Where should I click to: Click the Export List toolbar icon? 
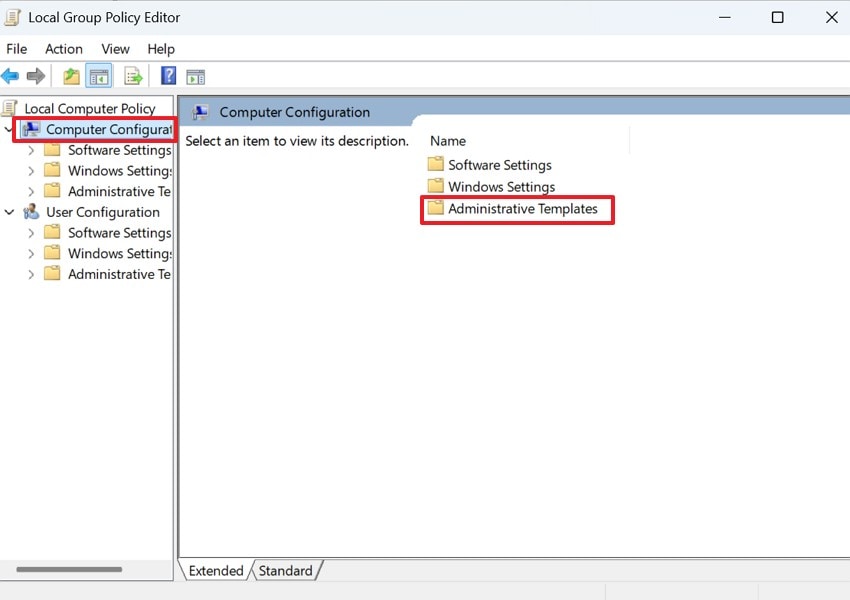[x=133, y=76]
